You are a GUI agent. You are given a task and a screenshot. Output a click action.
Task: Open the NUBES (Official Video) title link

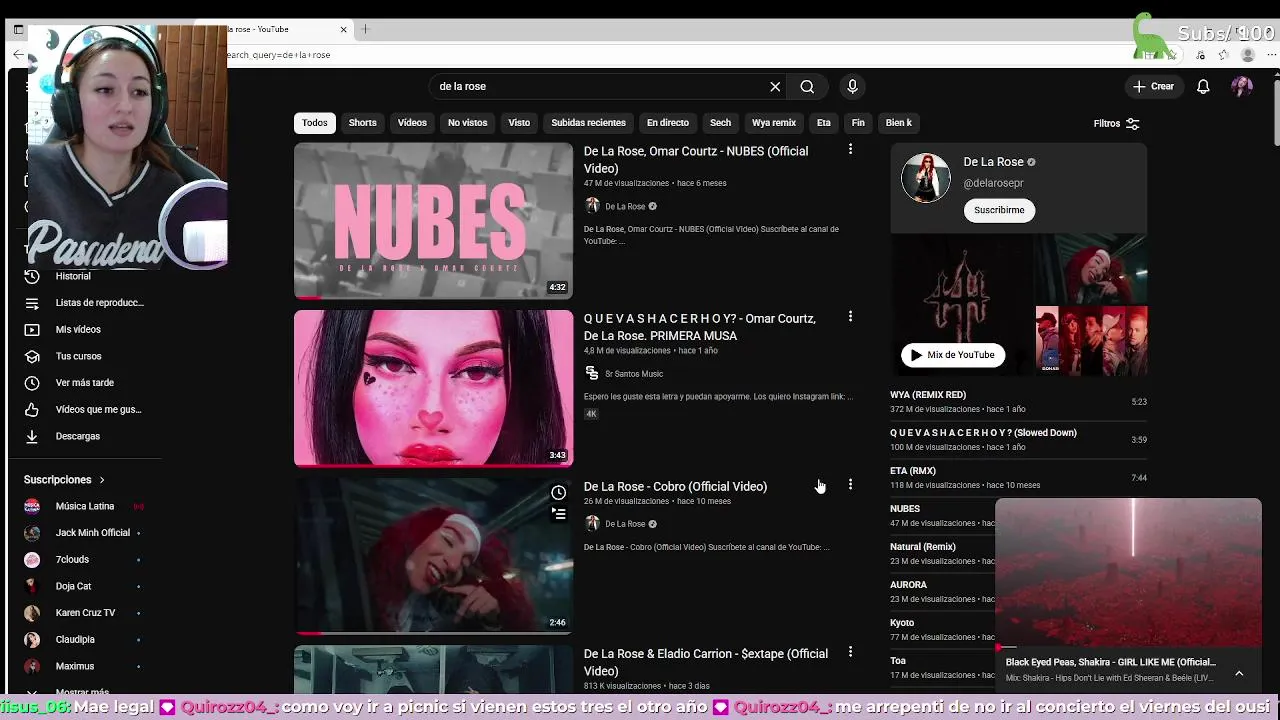click(x=696, y=160)
